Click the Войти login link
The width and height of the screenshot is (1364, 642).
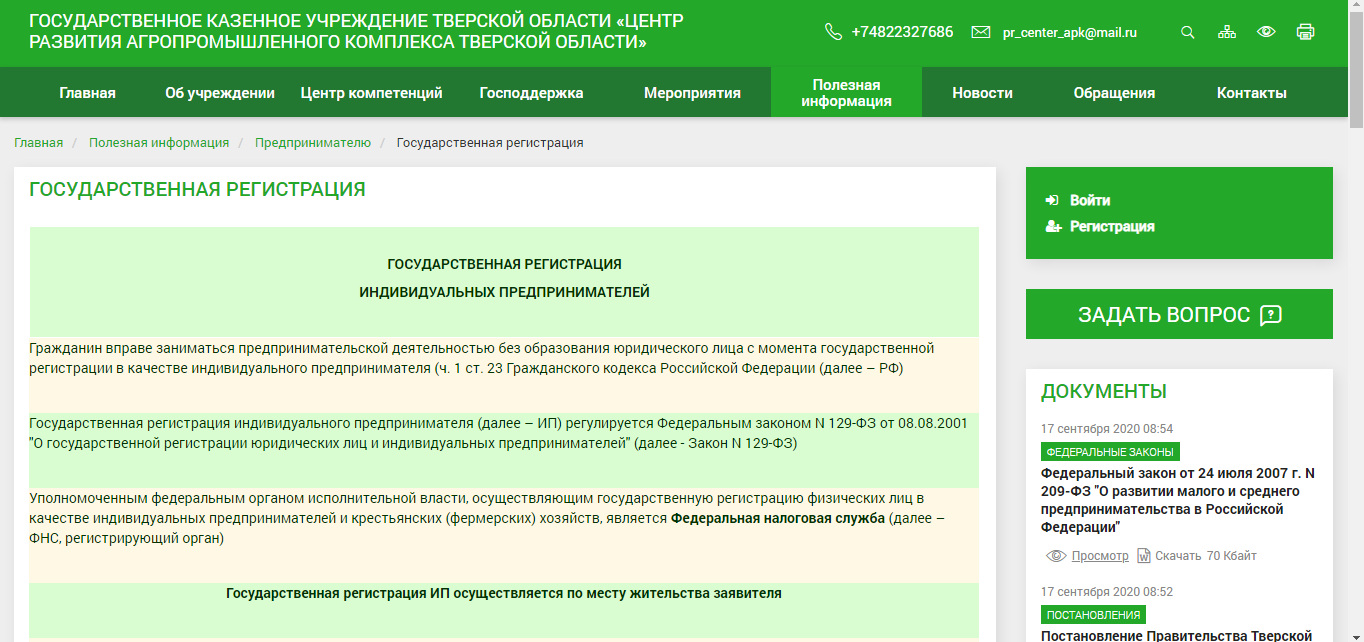click(x=1090, y=200)
